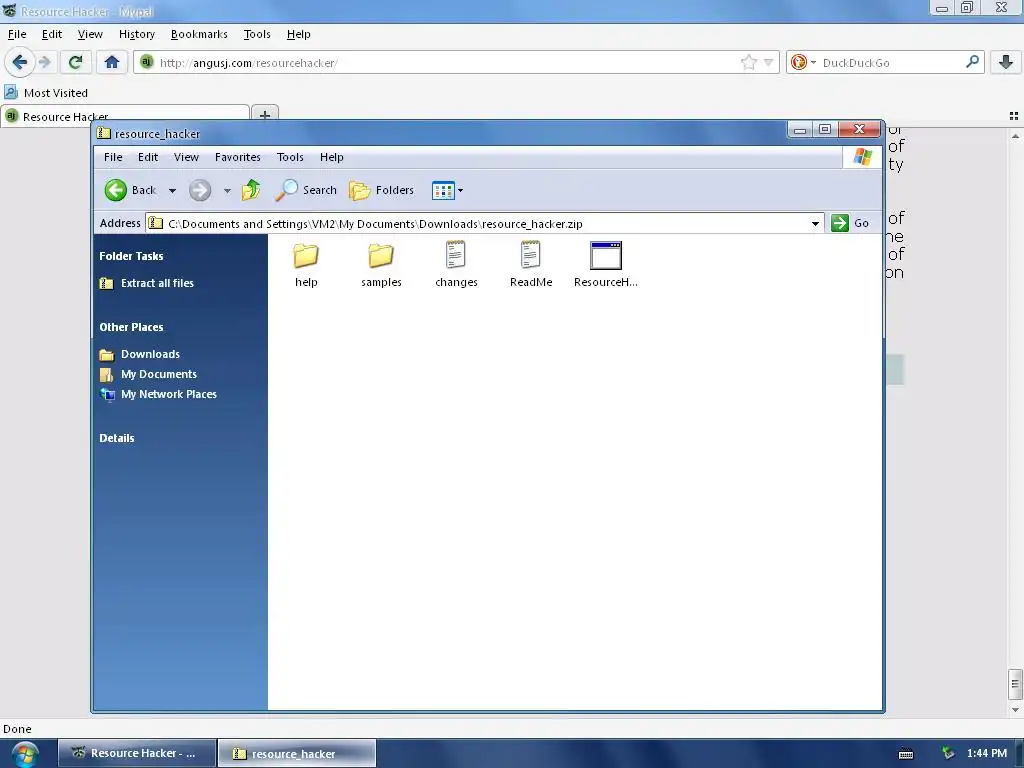1024x768 pixels.
Task: Open the help folder in the zip
Action: click(306, 264)
